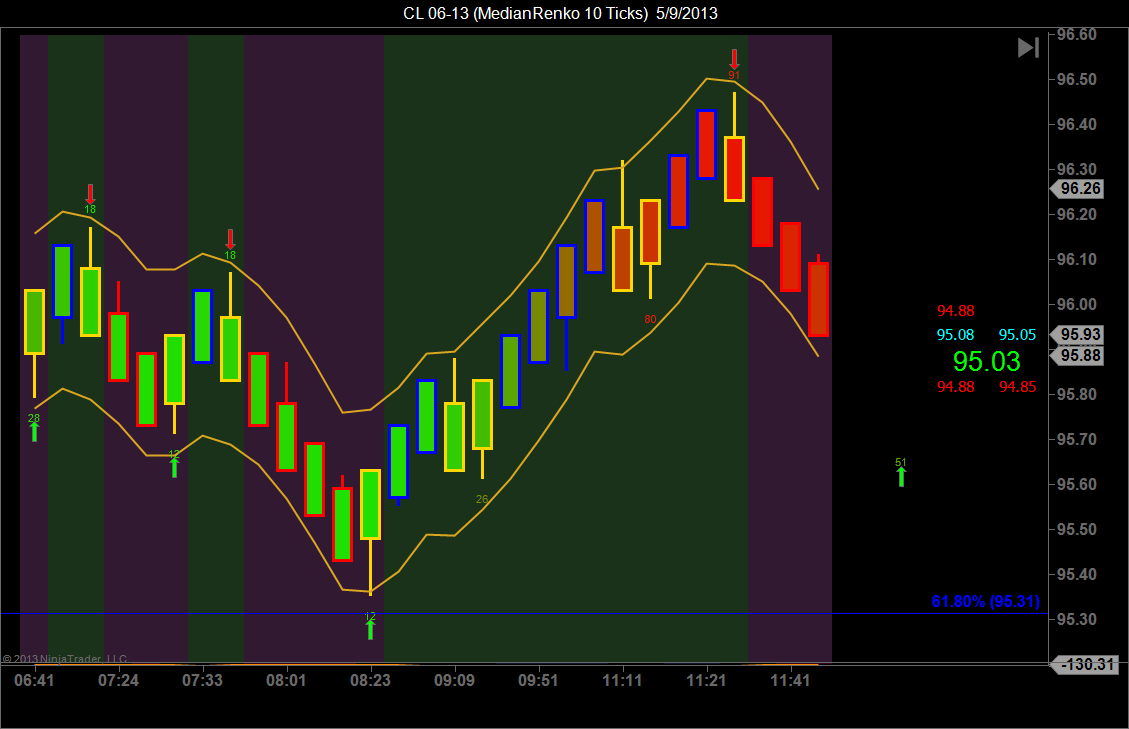Screen dimensions: 1129x729
Task: Click the red signal number 80
Action: 650,319
